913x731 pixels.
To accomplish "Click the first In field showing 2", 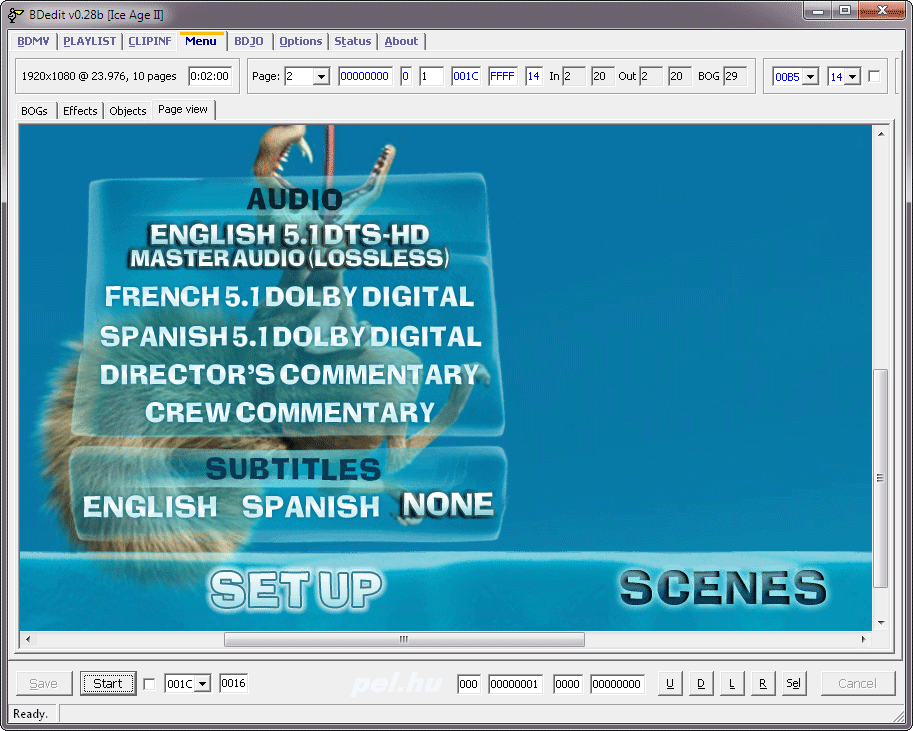I will click(x=574, y=76).
